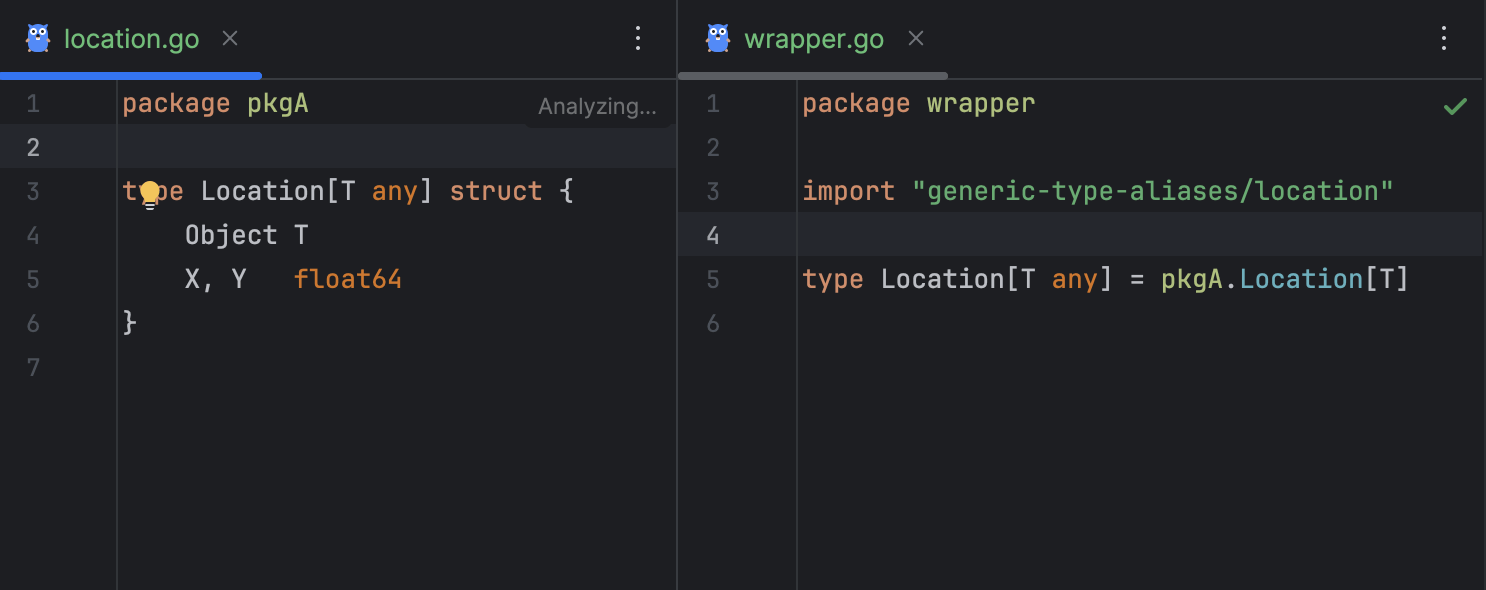Click the struct keyword in location.go
The width and height of the screenshot is (1486, 590).
496,191
